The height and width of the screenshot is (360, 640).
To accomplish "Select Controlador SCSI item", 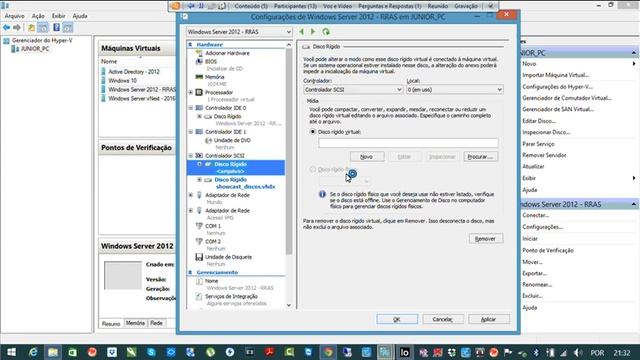I will point(225,156).
